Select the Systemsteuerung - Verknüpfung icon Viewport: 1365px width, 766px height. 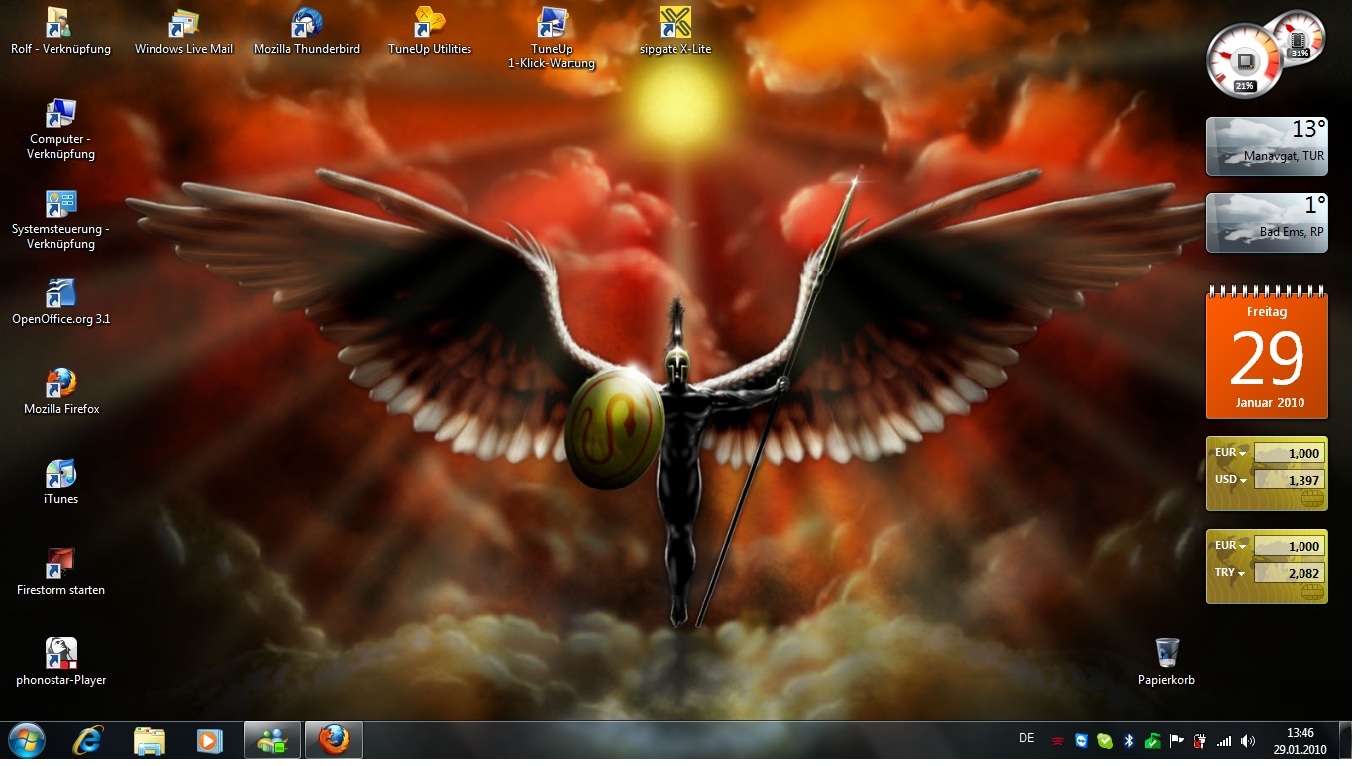pyautogui.click(x=61, y=219)
